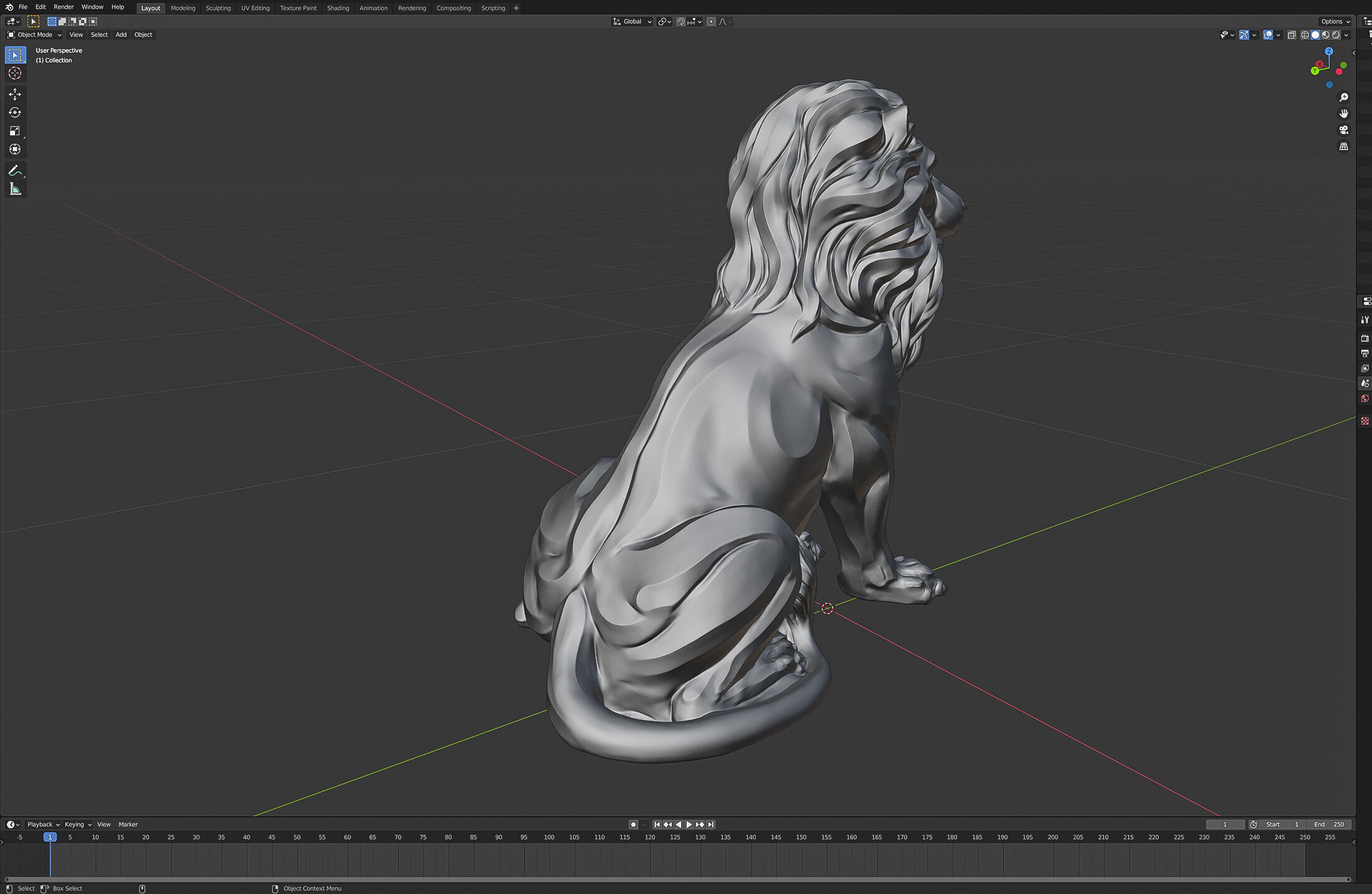Open the Object Mode dropdown
The height and width of the screenshot is (894, 1372).
point(34,35)
